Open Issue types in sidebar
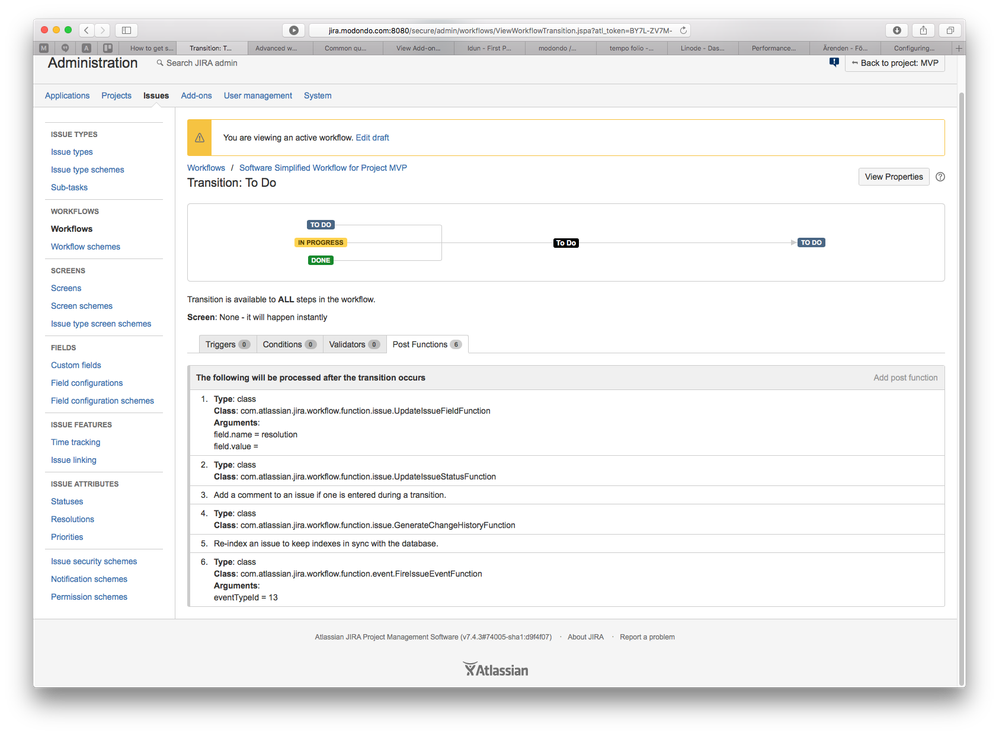 point(71,152)
